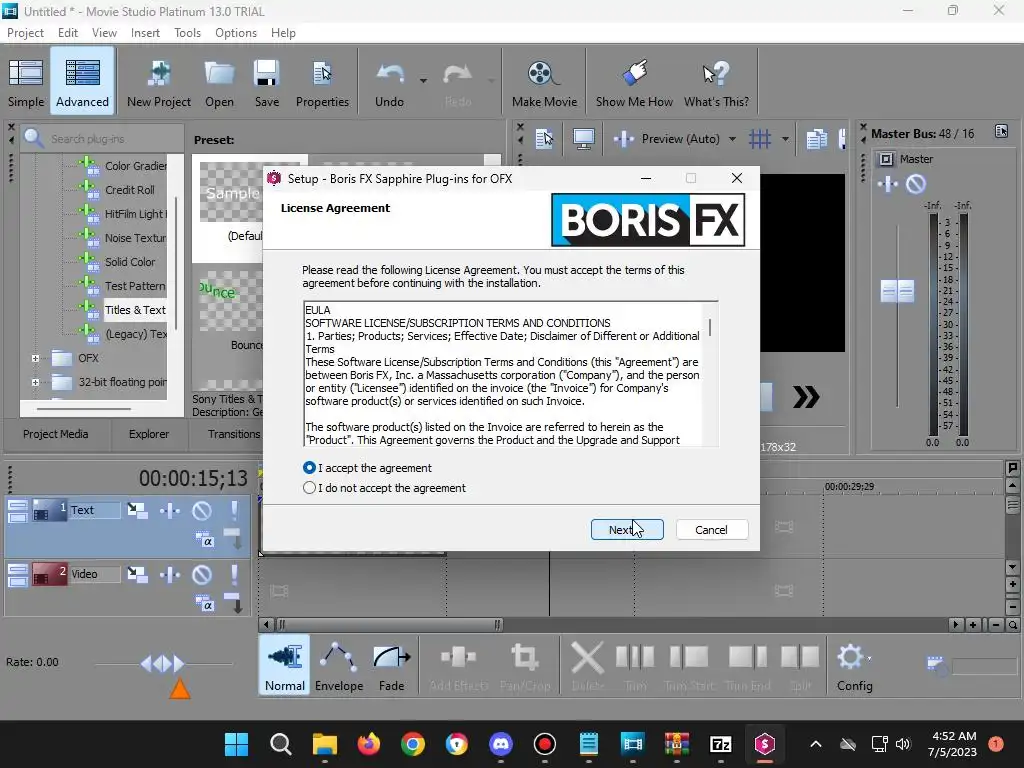Open the Options menu
The width and height of the screenshot is (1024, 768).
pyautogui.click(x=236, y=33)
